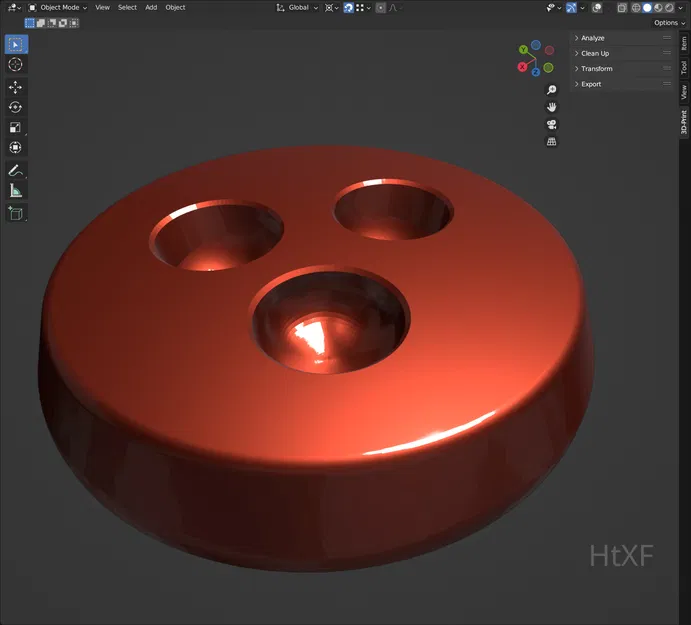
Task: Open the View menu
Action: (x=102, y=7)
